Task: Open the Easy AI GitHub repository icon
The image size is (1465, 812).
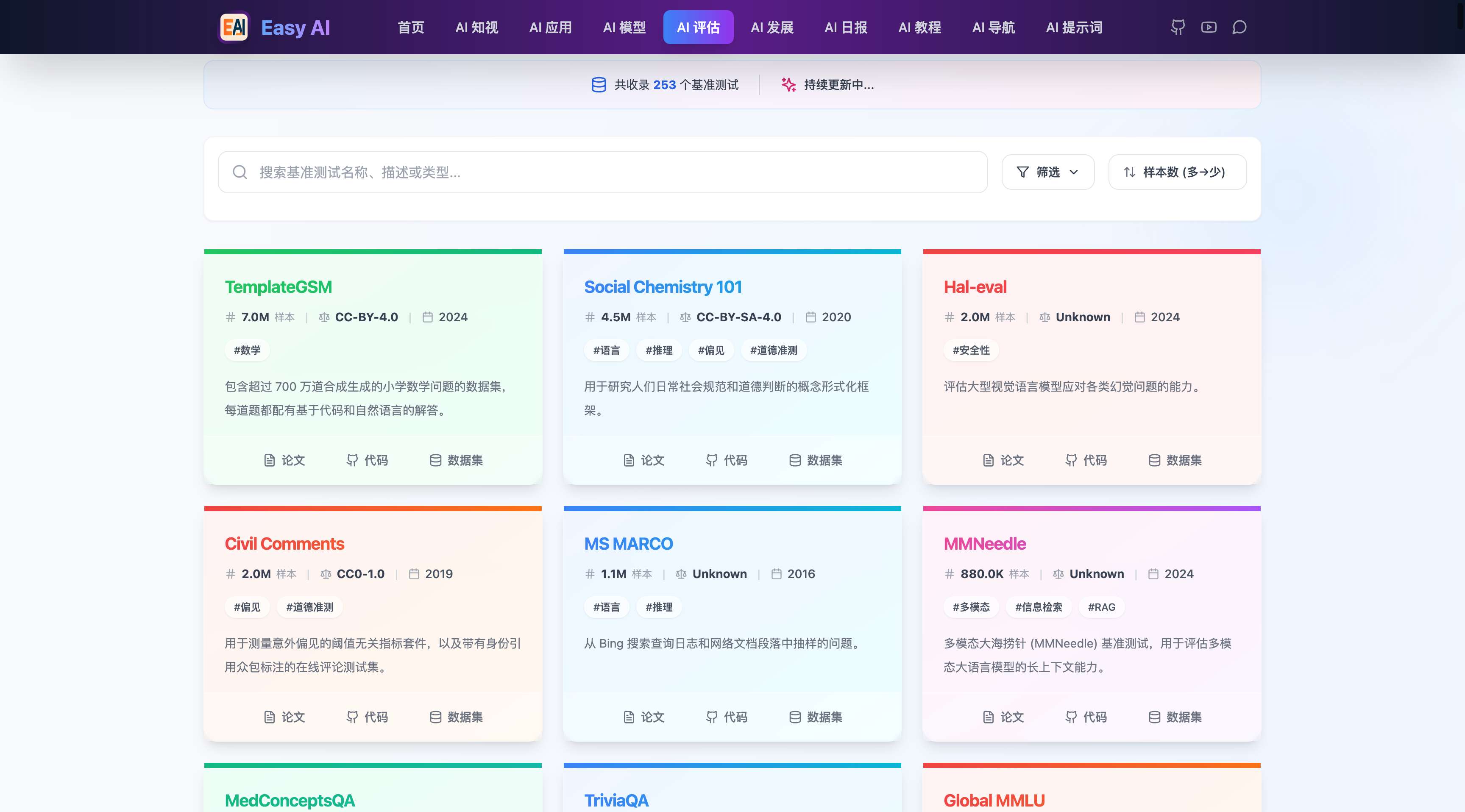Action: pos(1177,27)
